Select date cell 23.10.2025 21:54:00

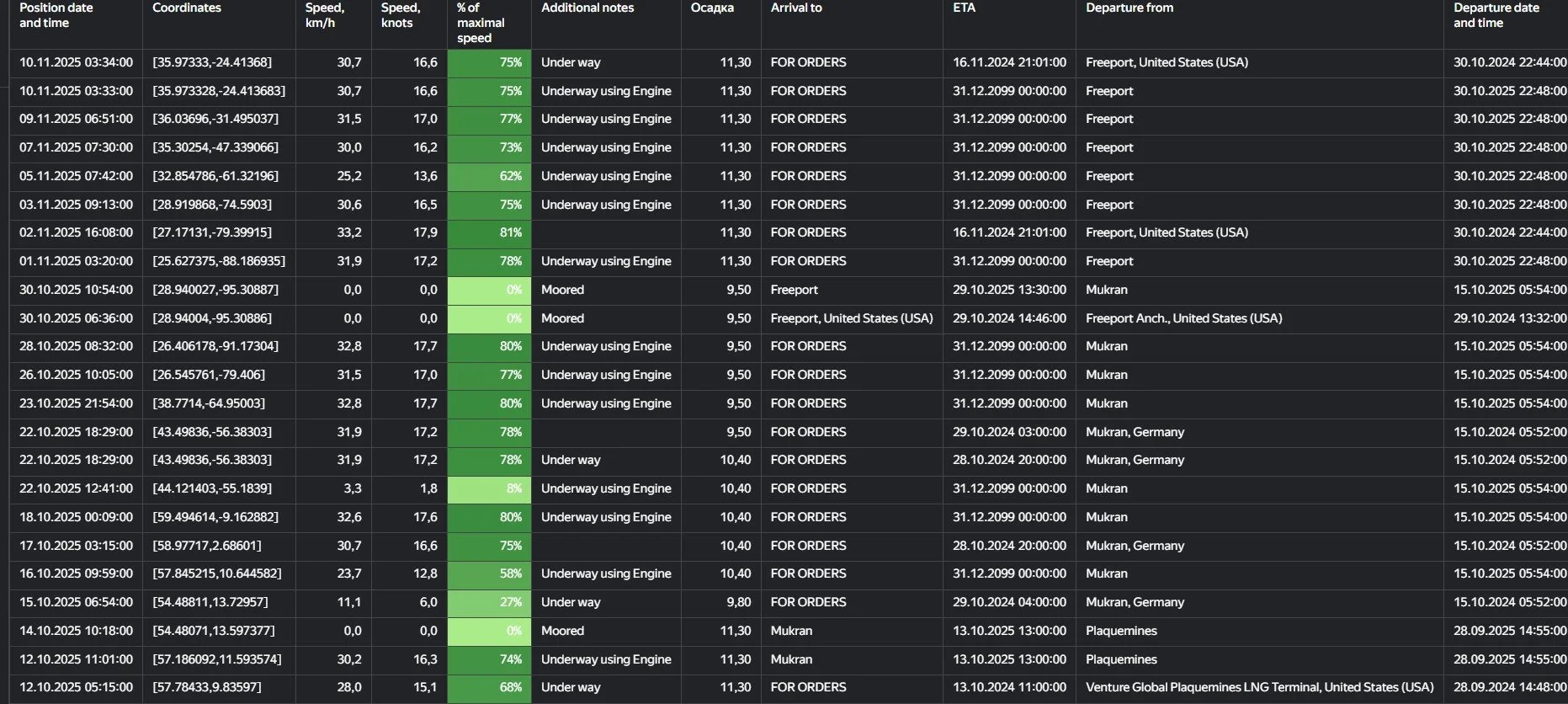[76, 403]
